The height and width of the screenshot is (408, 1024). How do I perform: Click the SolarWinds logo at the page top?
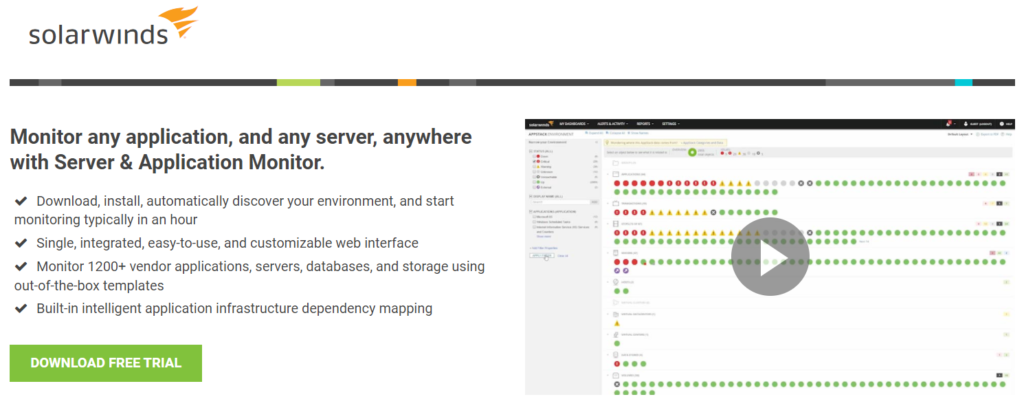pos(112,26)
